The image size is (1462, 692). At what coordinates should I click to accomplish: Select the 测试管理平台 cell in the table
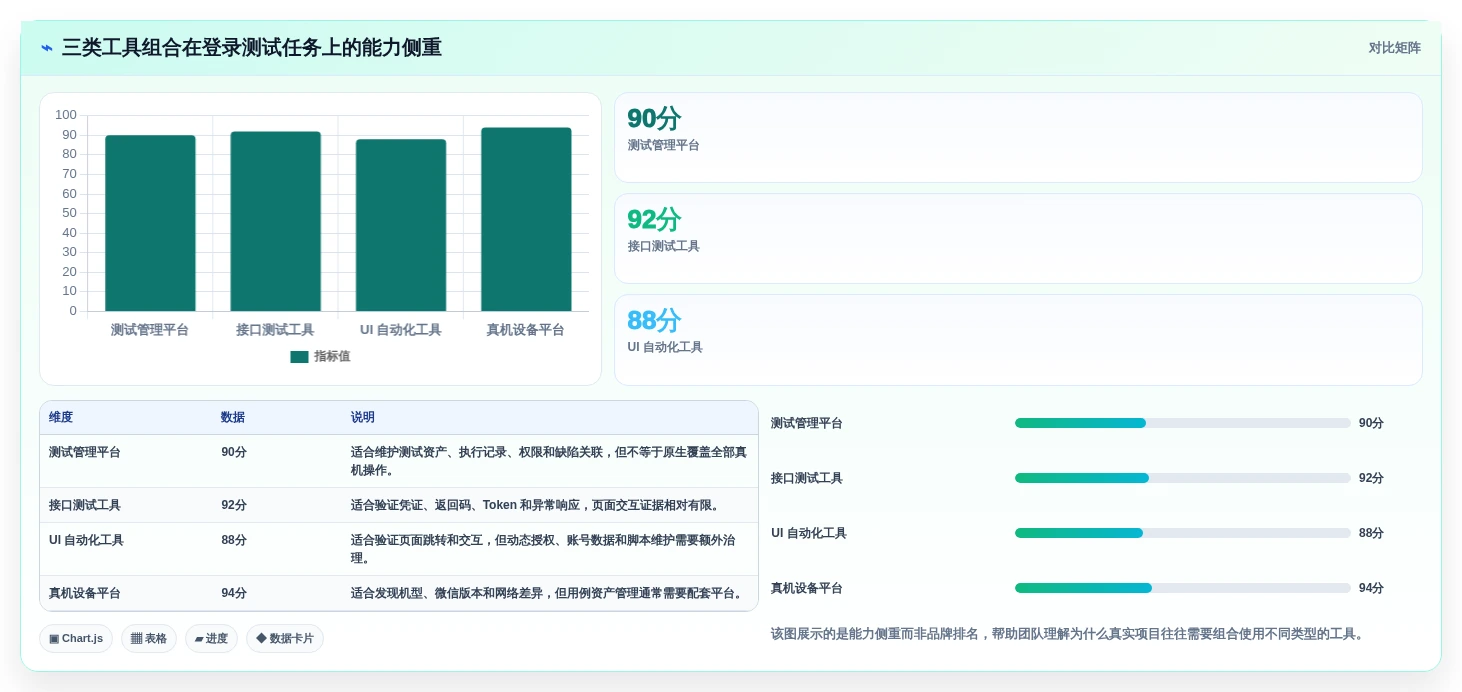pos(126,461)
